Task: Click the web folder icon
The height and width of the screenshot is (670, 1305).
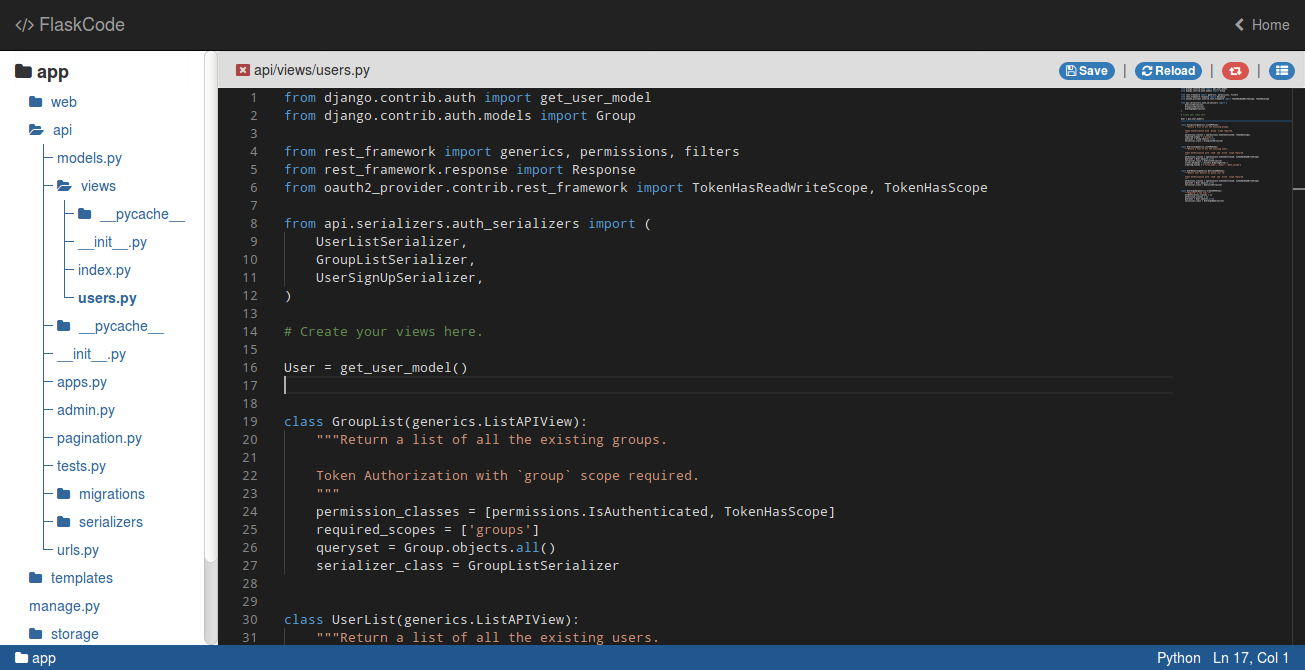Action: 33,102
